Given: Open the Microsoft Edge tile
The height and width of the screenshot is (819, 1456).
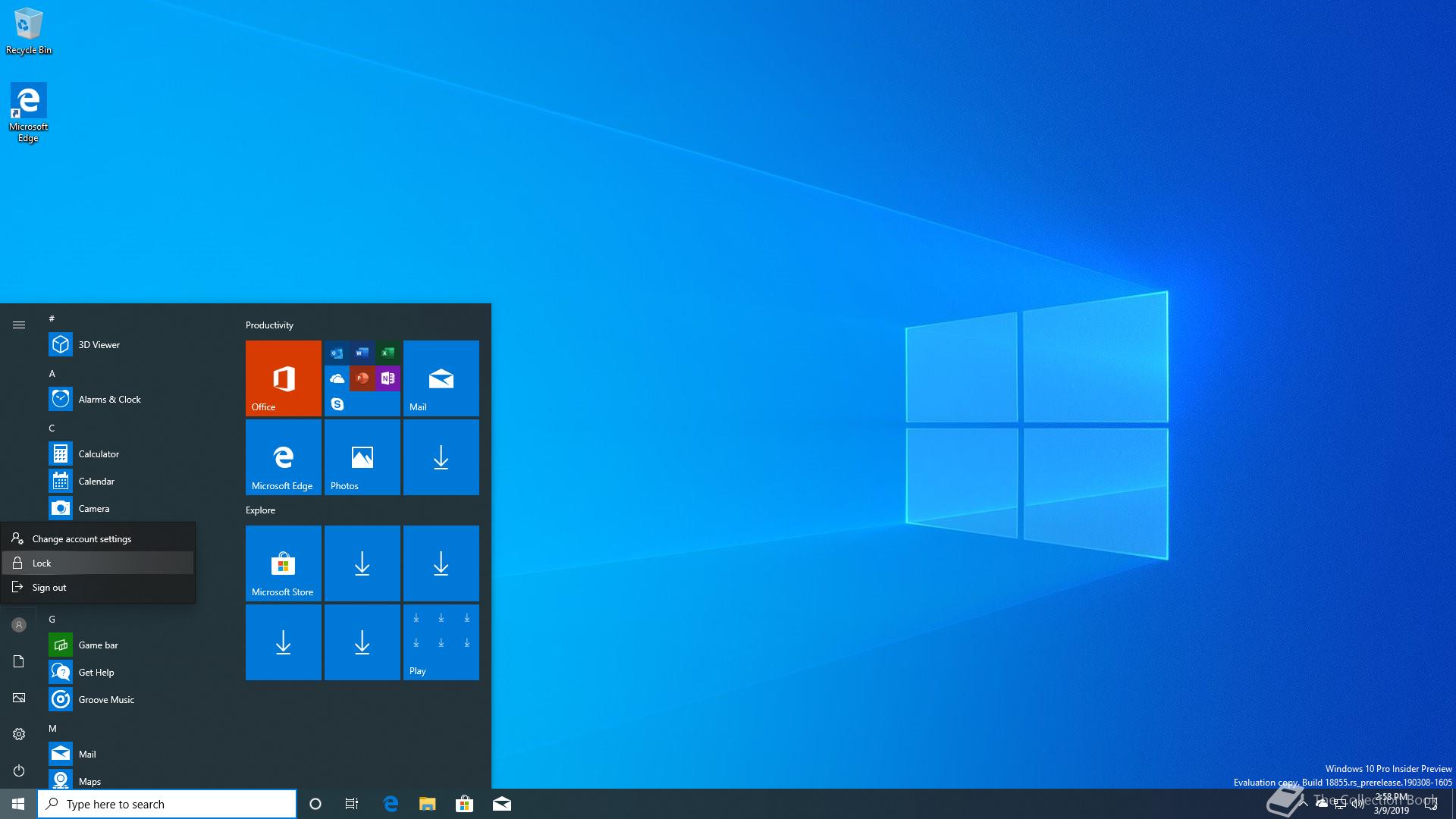Looking at the screenshot, I should tap(284, 457).
